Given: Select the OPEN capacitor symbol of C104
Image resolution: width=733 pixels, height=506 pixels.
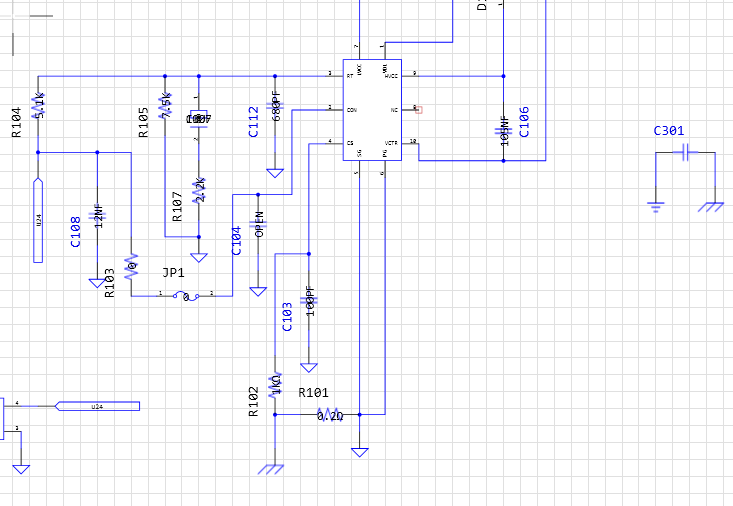Looking at the screenshot, I should coord(258,224).
